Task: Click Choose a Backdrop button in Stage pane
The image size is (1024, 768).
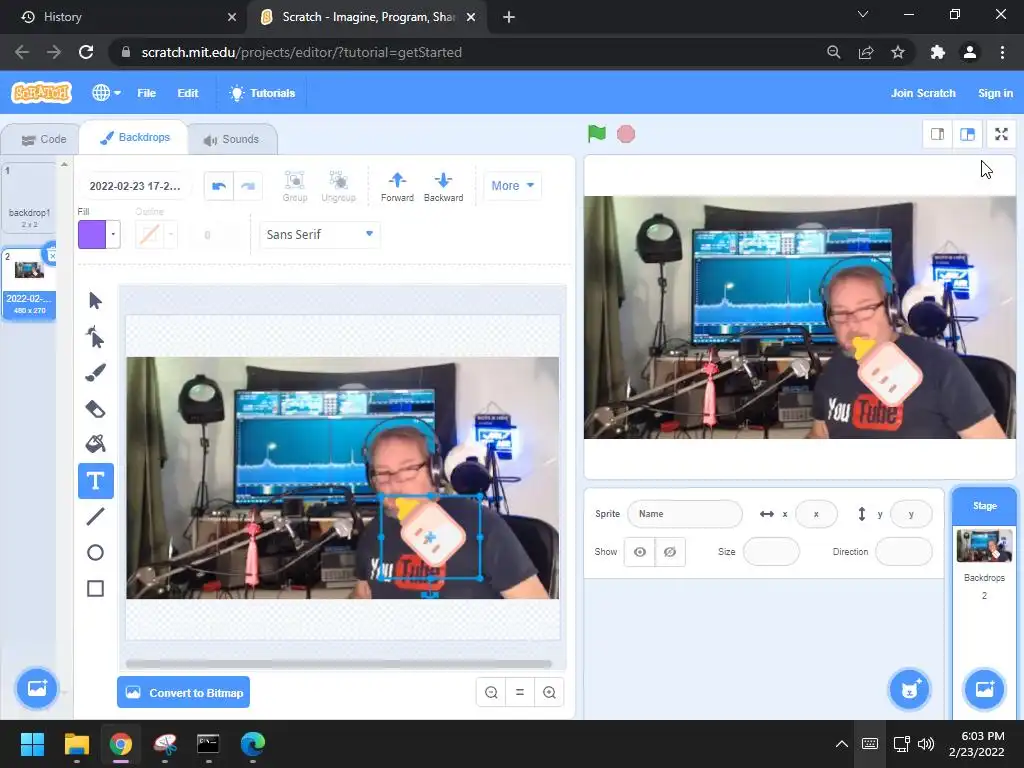Action: click(984, 689)
